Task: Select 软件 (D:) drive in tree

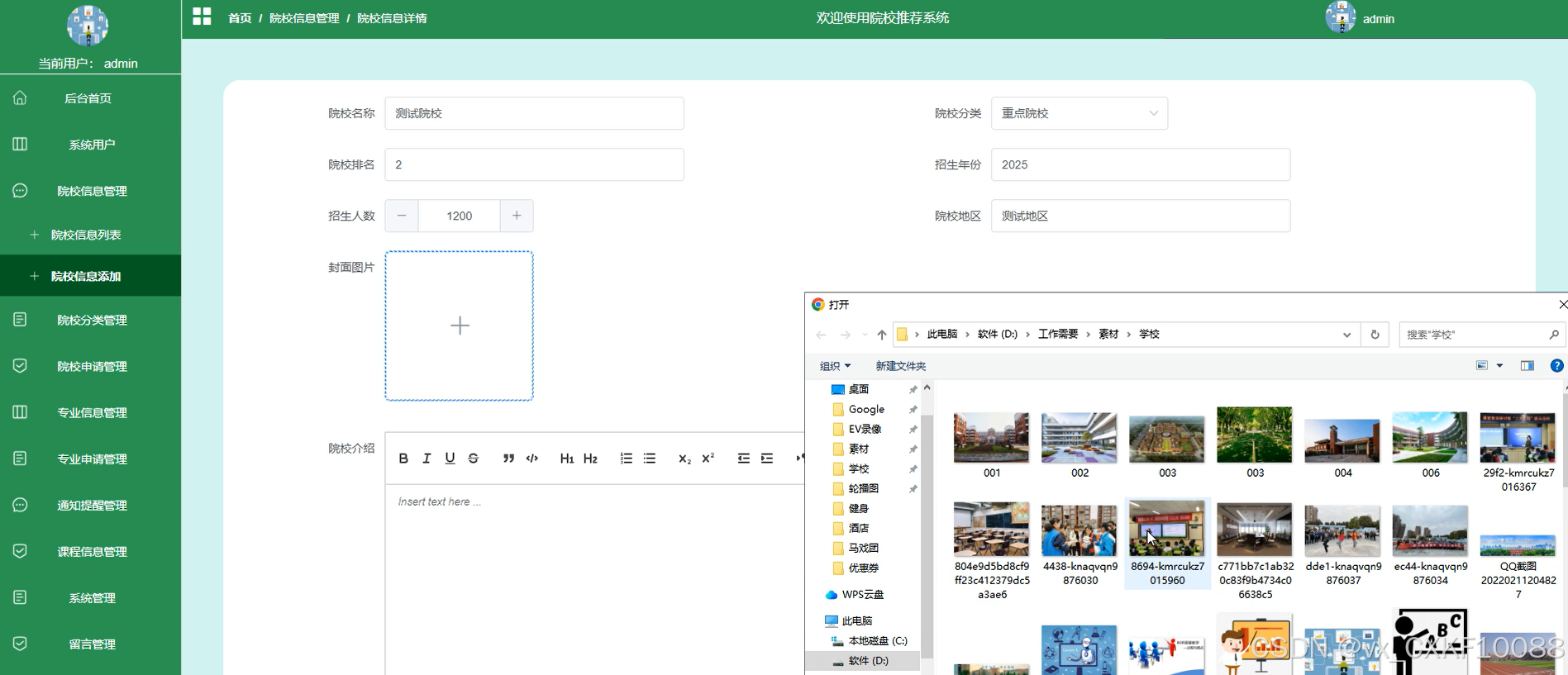Action: click(868, 660)
